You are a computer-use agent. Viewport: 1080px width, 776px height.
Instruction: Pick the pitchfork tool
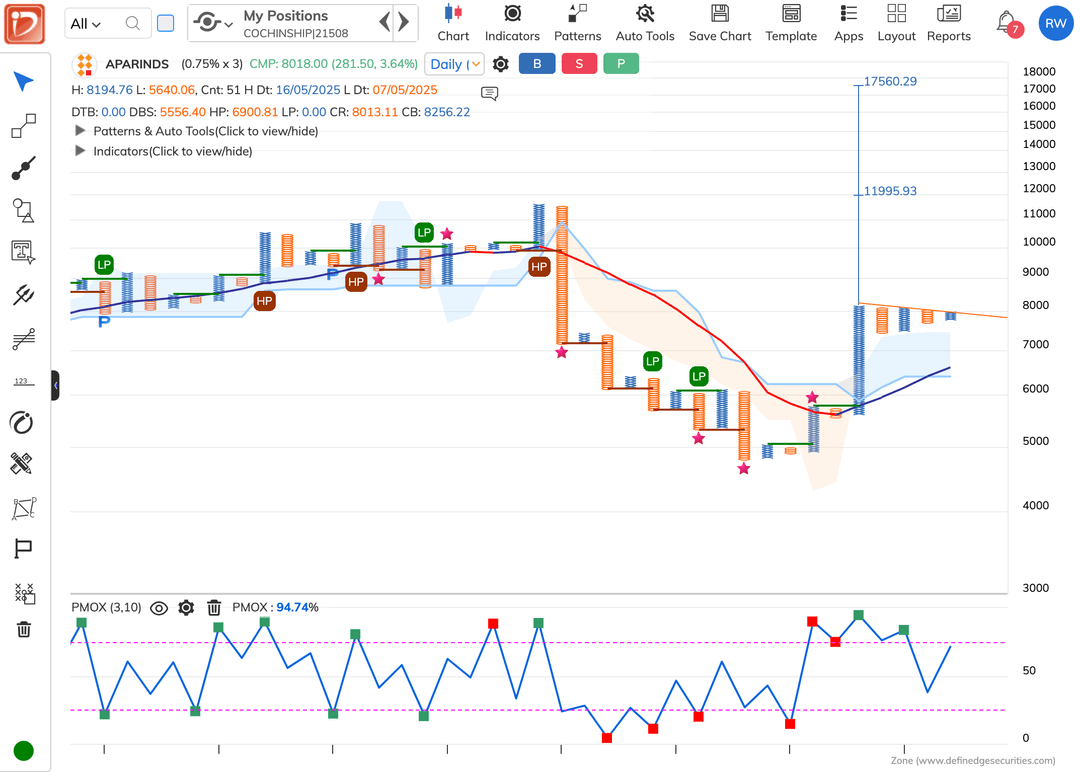point(23,295)
